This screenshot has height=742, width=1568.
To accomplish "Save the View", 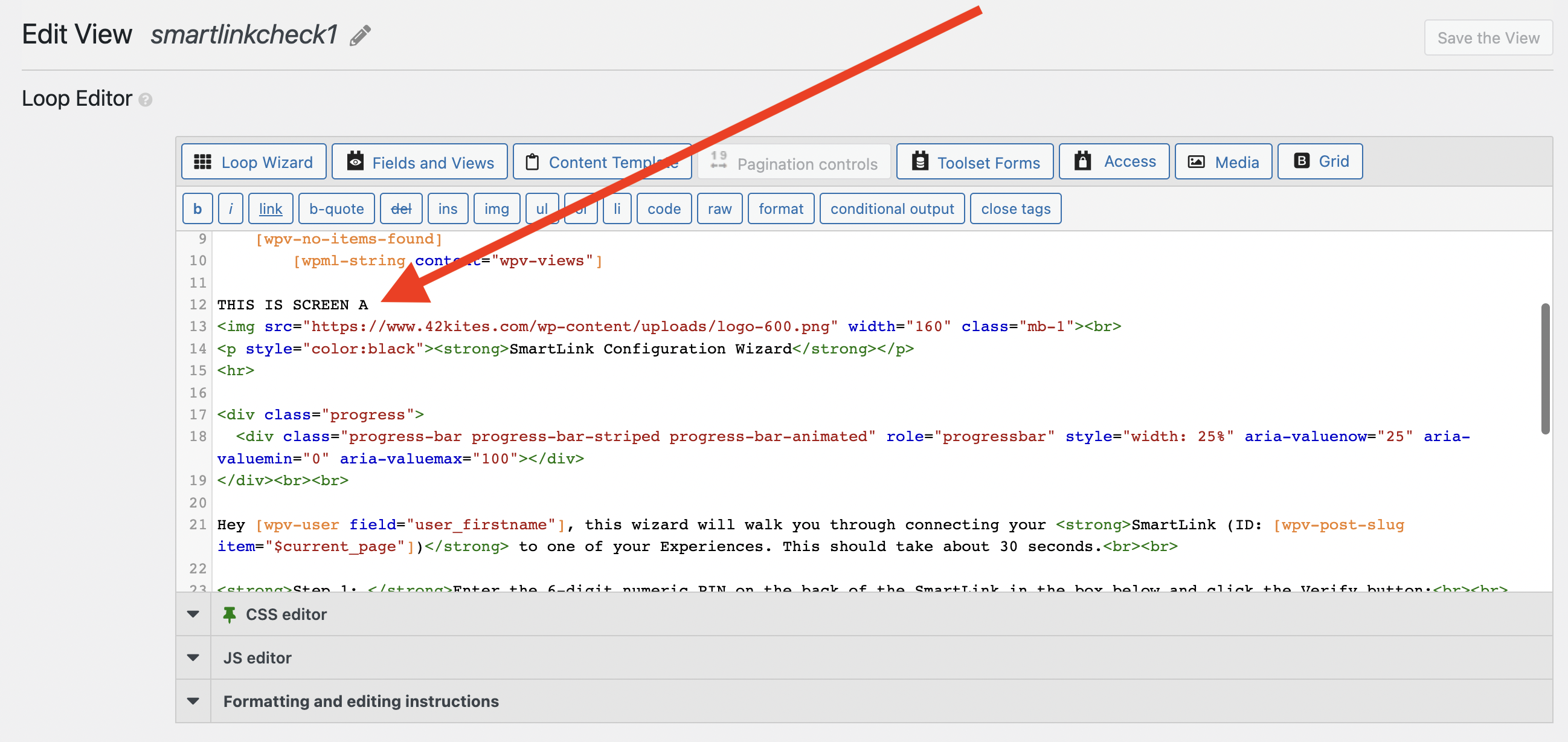I will click(x=1488, y=37).
